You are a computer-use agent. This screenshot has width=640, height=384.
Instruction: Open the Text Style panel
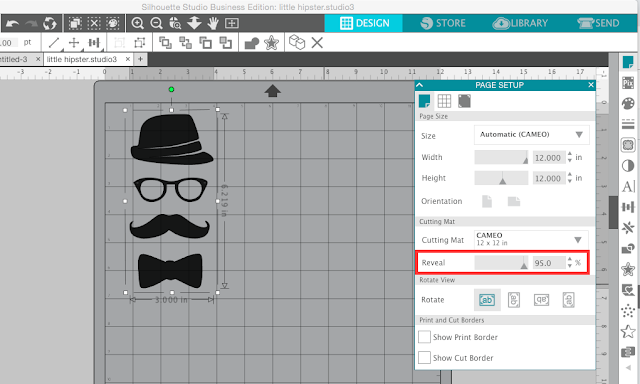628,186
